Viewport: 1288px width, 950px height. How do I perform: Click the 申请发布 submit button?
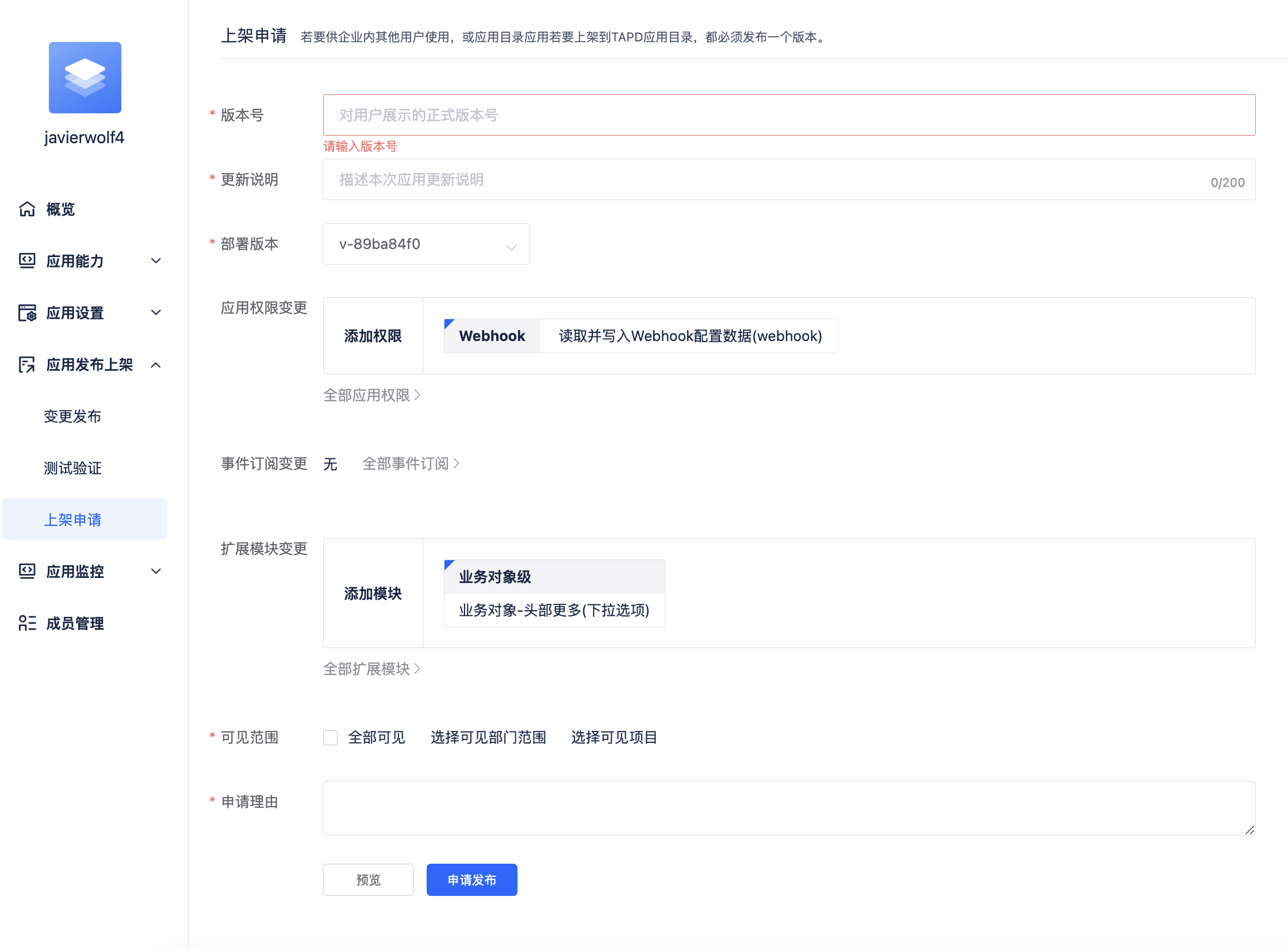point(471,879)
